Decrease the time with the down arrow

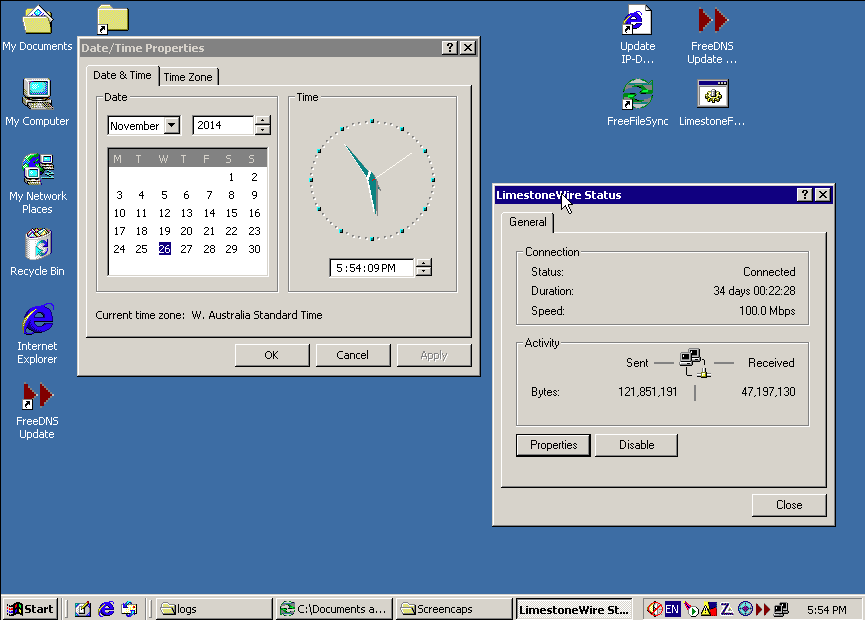click(x=424, y=272)
